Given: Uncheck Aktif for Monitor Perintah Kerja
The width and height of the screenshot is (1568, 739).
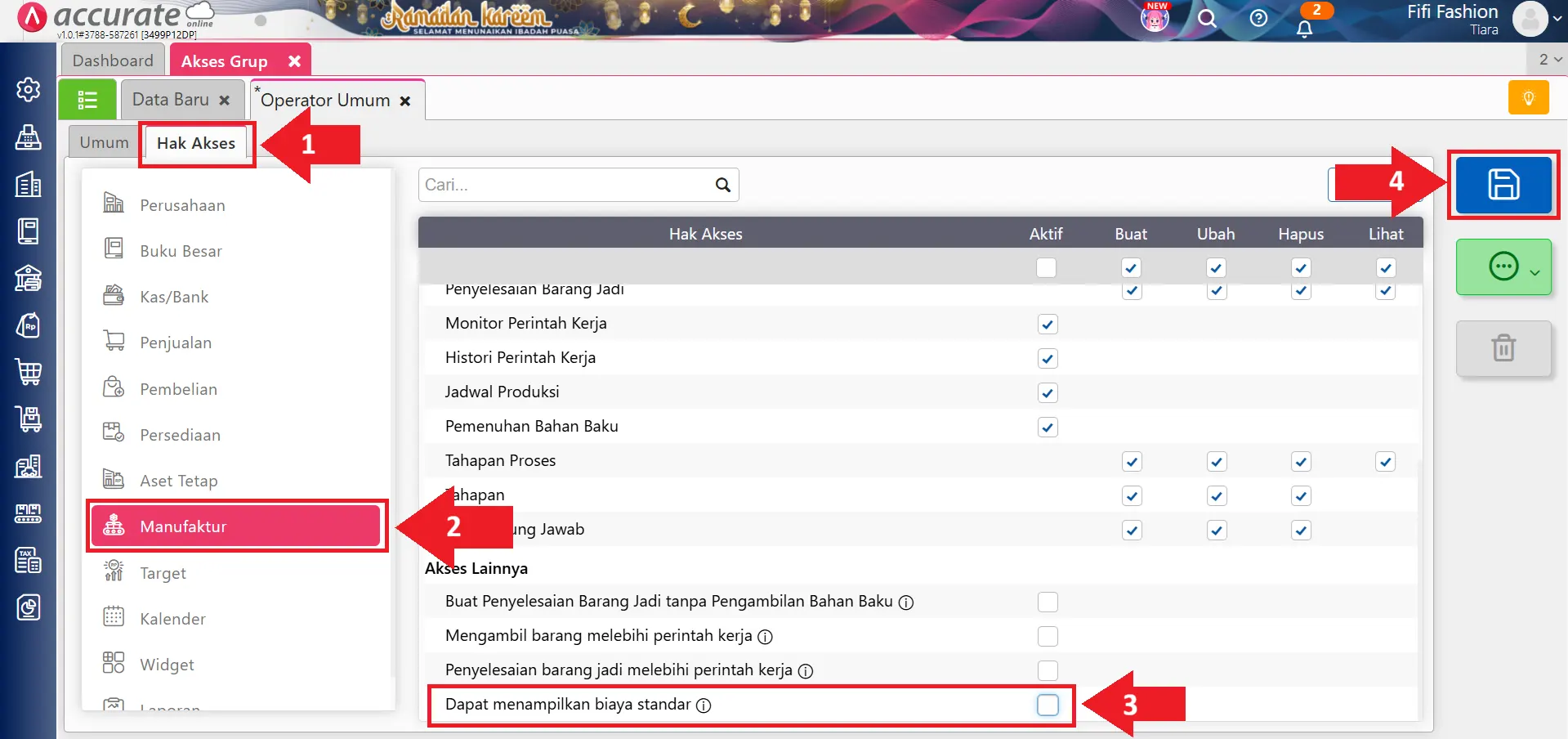Looking at the screenshot, I should 1047,325.
